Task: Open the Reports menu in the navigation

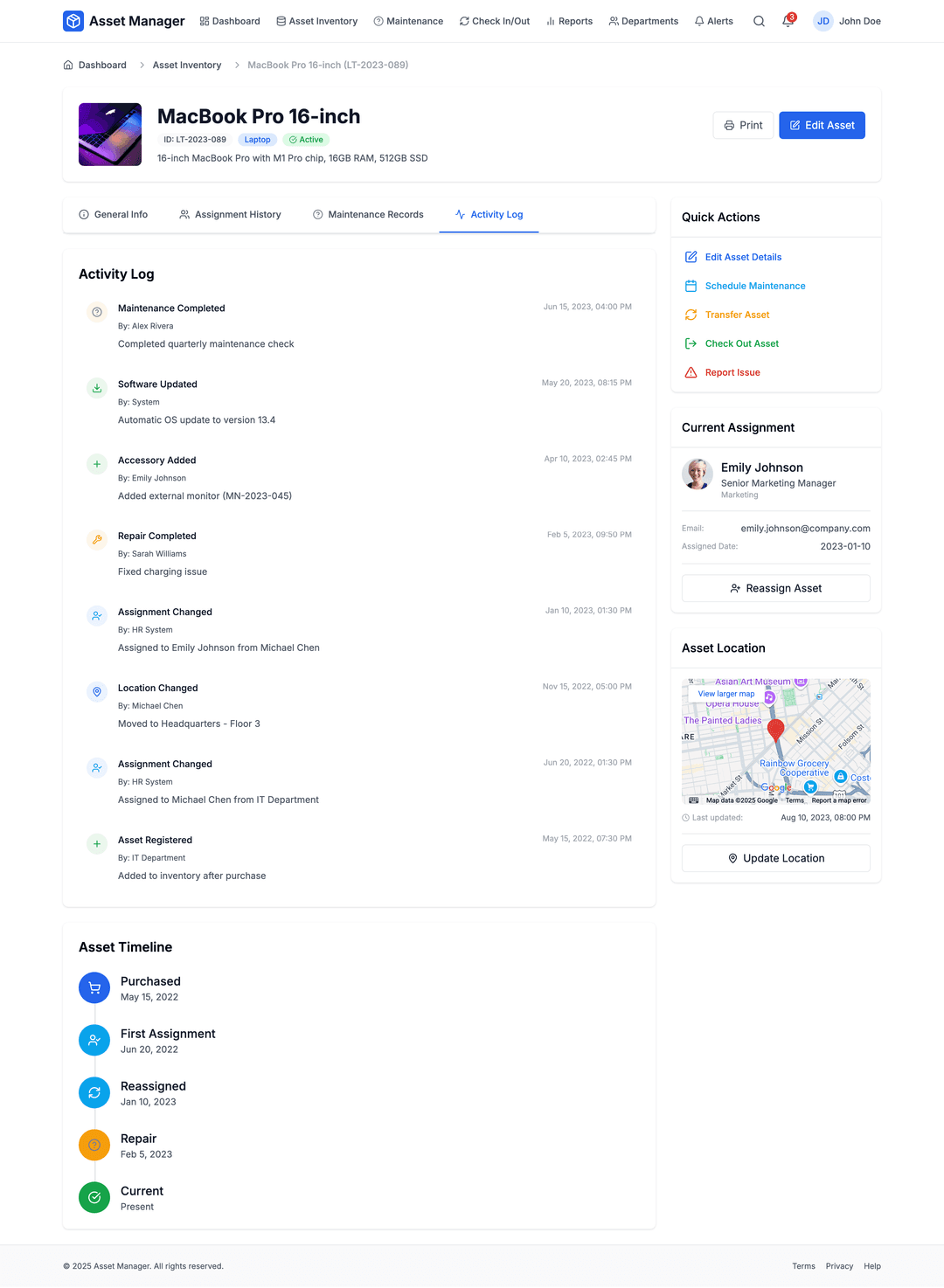Action: tap(569, 21)
